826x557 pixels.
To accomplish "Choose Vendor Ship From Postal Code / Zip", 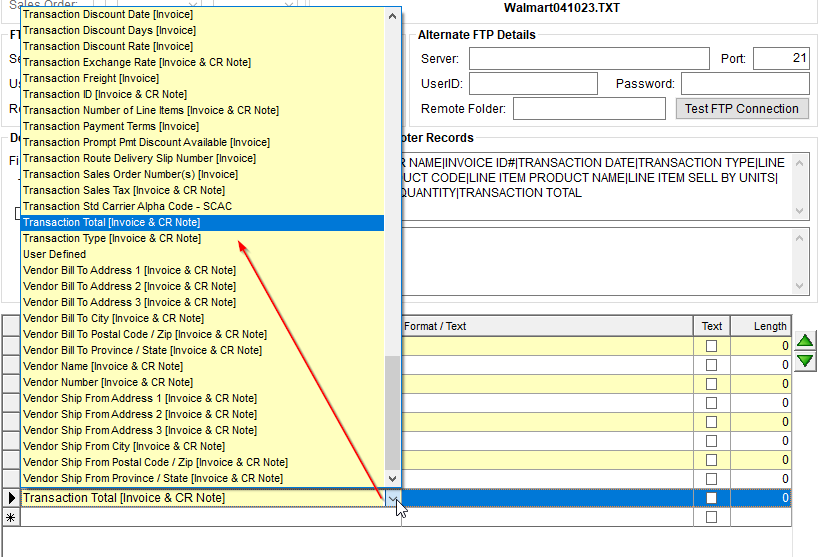I will click(202, 462).
